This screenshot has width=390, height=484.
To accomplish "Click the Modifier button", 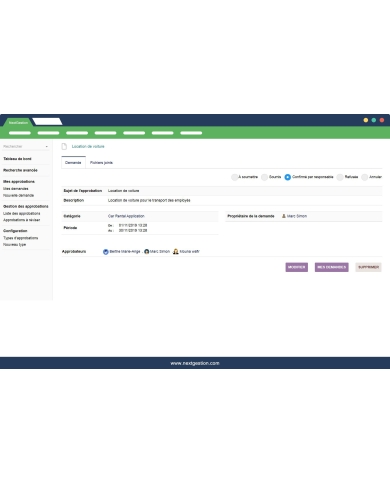I will click(x=297, y=267).
